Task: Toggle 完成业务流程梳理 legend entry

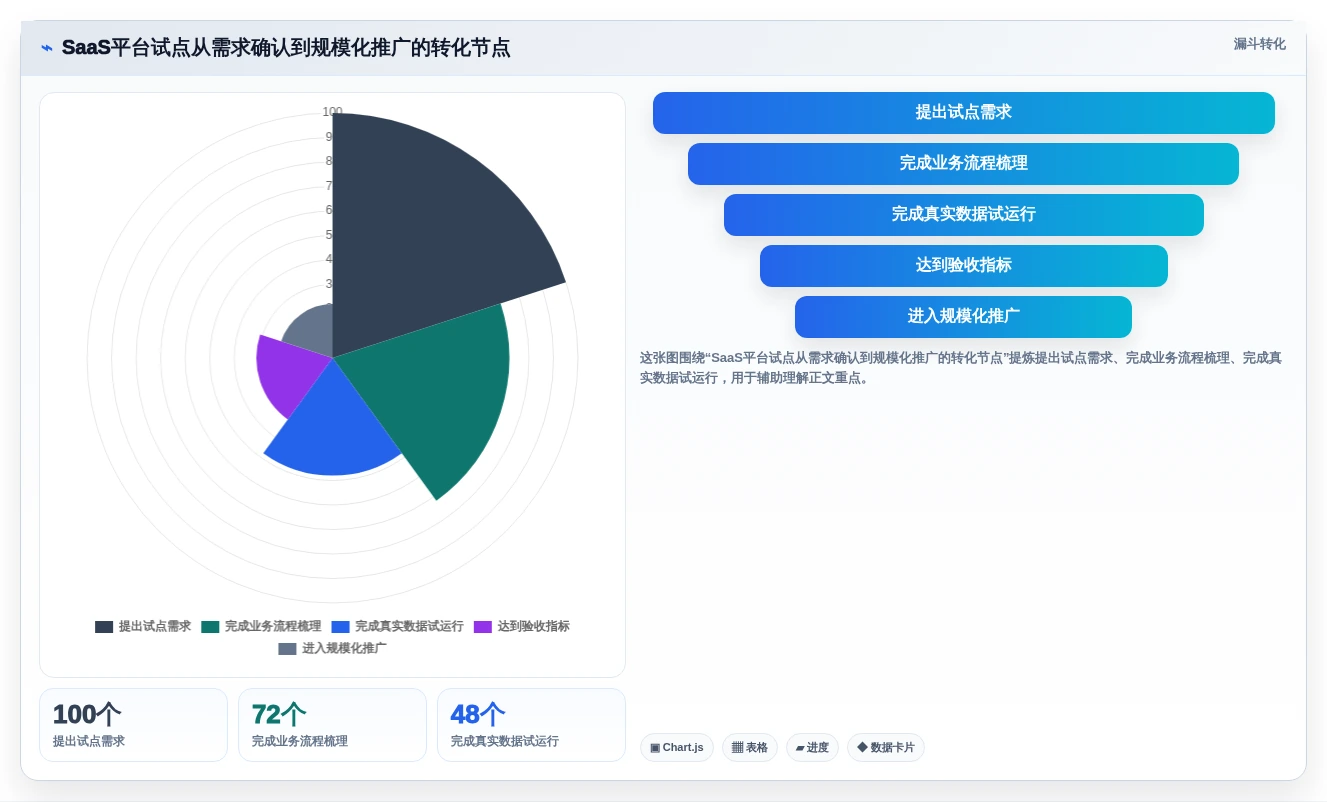Action: pyautogui.click(x=261, y=627)
